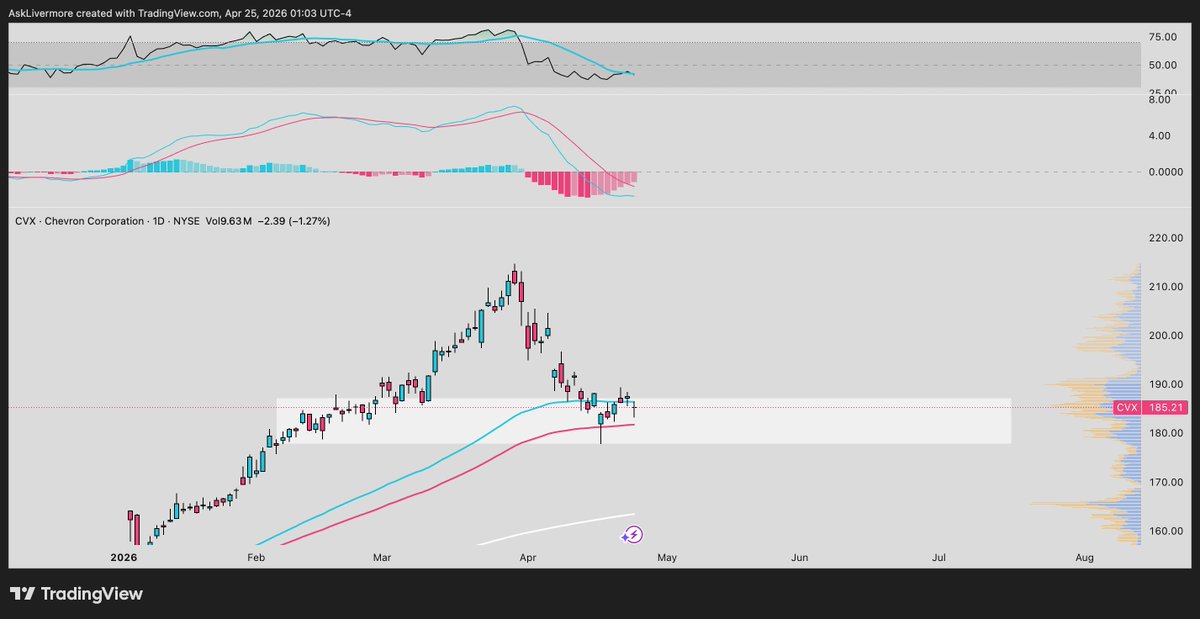
Task: Click the 'Aug' label on time axis
Action: pyautogui.click(x=1085, y=557)
